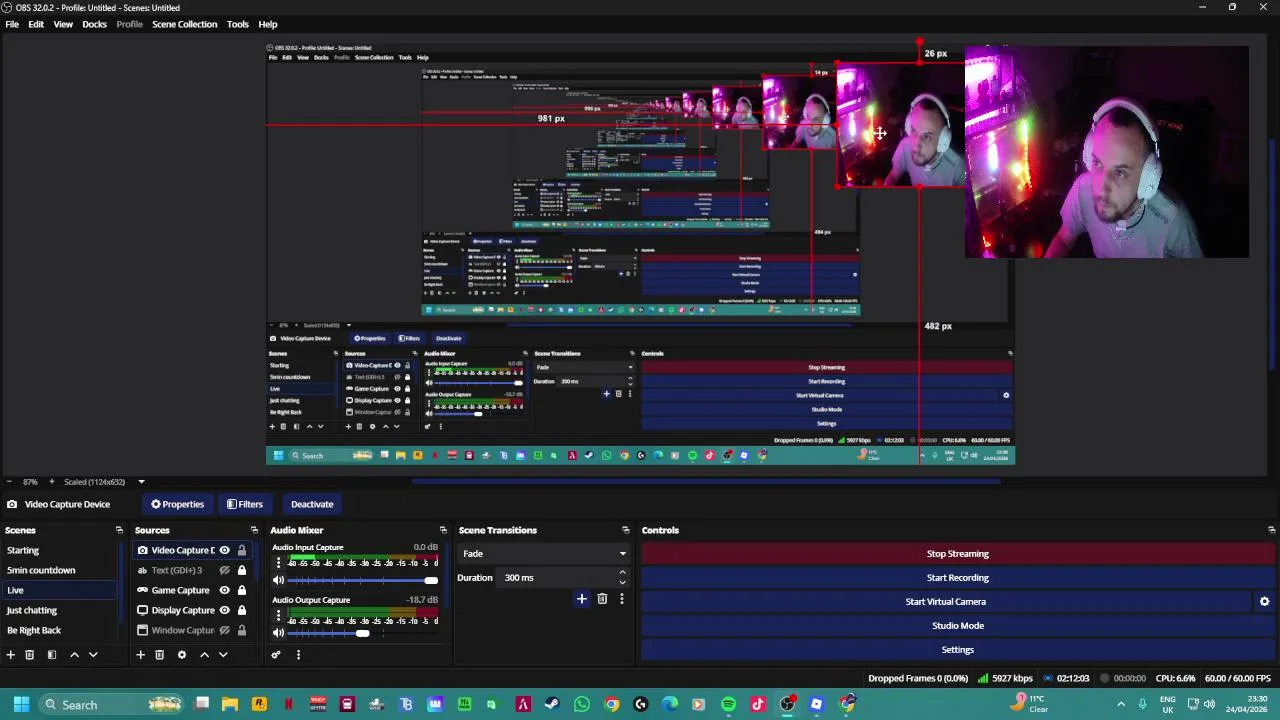Viewport: 1280px width, 720px height.
Task: Open the preview scaling dropdown arrow
Action: tap(141, 482)
